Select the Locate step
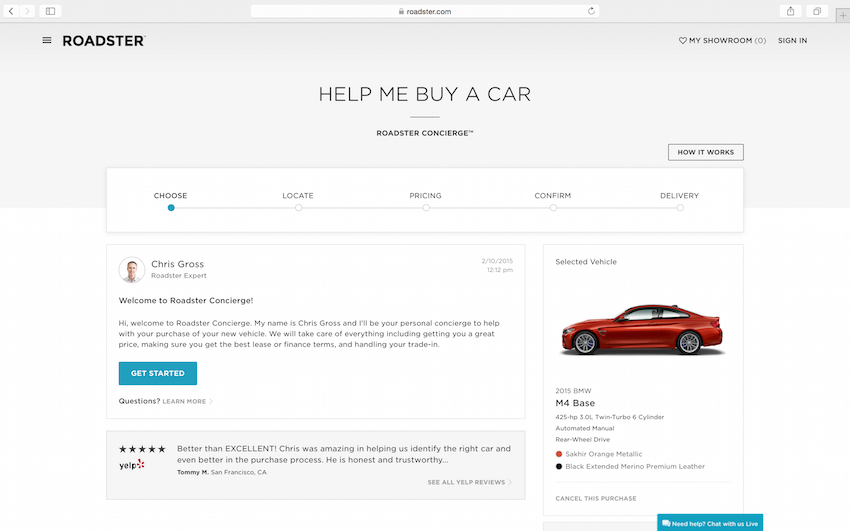 (x=298, y=196)
